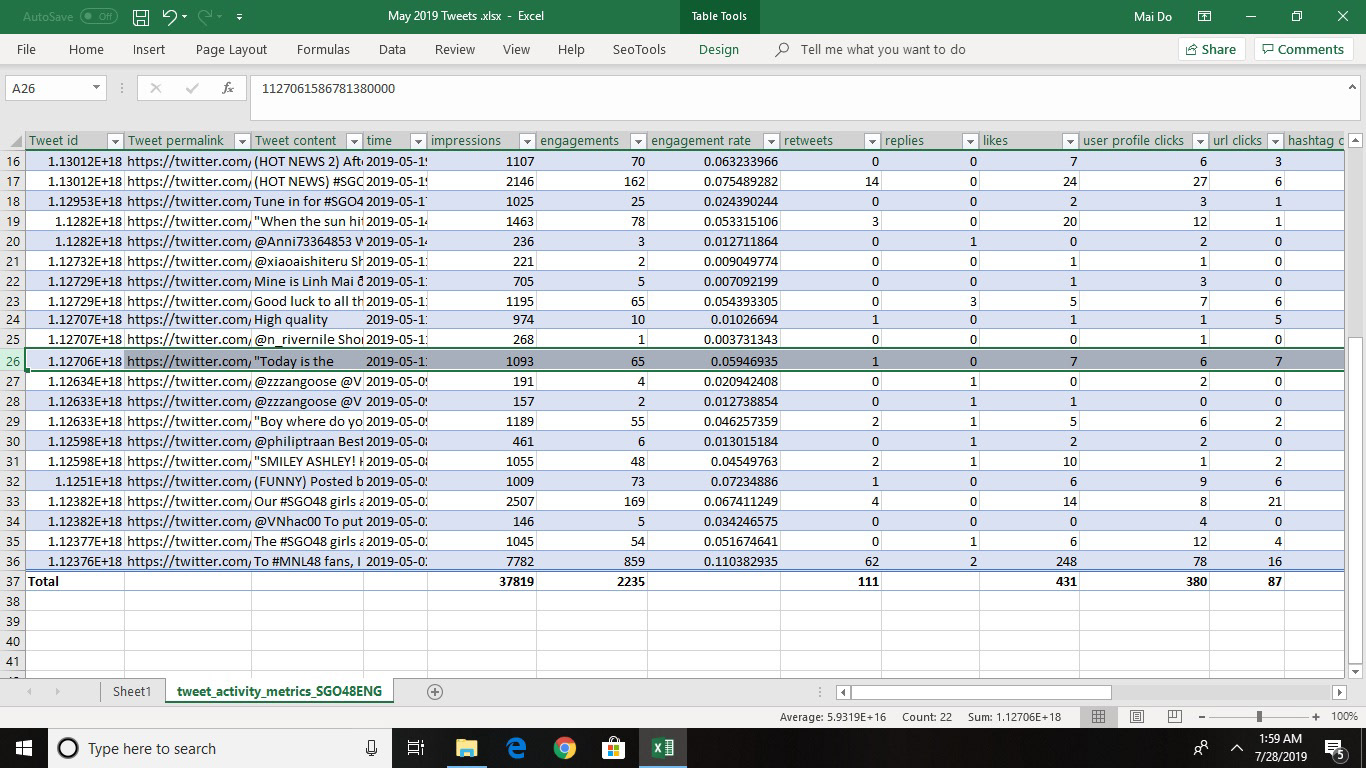Click the Type here to search box
The width and height of the screenshot is (1366, 768).
220,748
